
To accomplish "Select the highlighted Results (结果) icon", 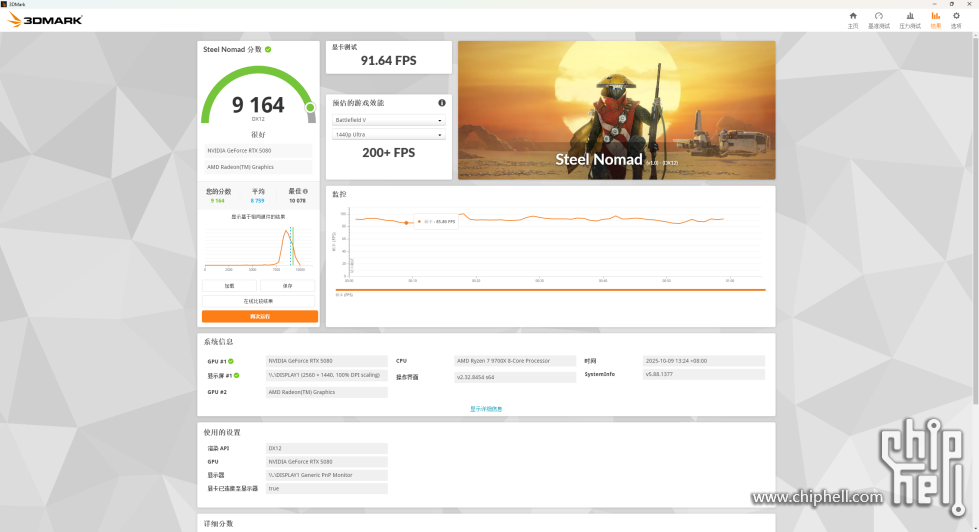I will click(x=936, y=18).
